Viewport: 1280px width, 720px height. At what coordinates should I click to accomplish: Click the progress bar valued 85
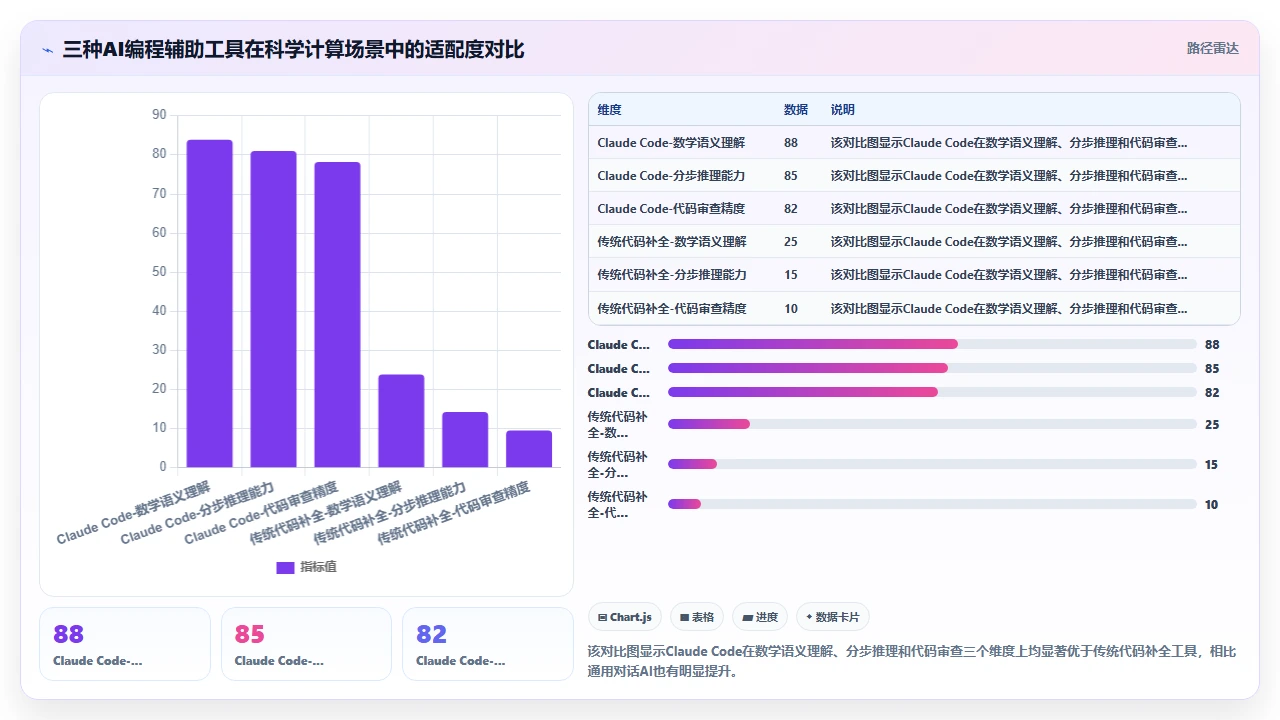pyautogui.click(x=932, y=368)
